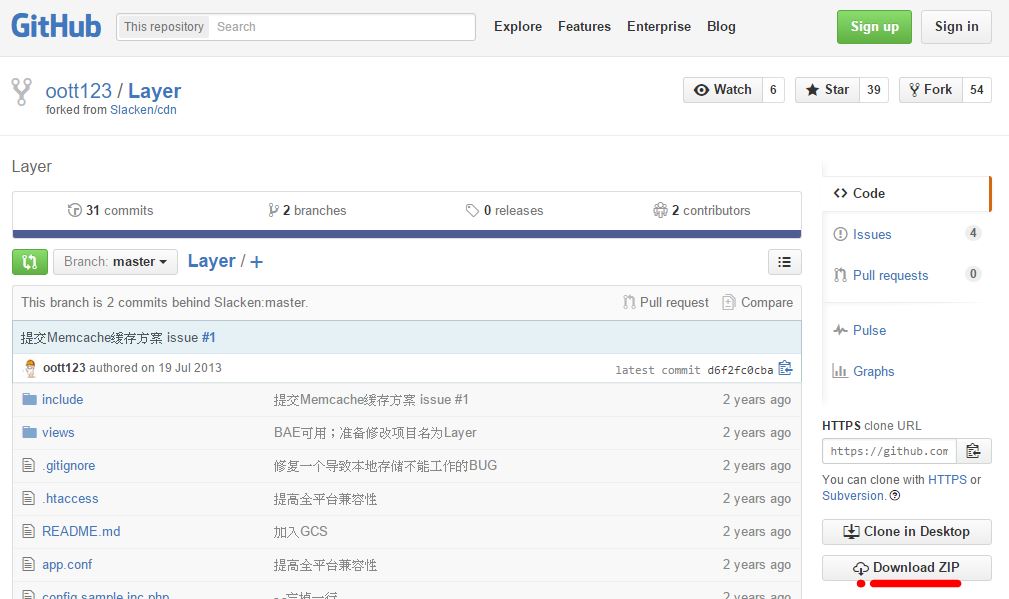Click the language statistics color bar
This screenshot has height=599, width=1009.
pos(407,234)
